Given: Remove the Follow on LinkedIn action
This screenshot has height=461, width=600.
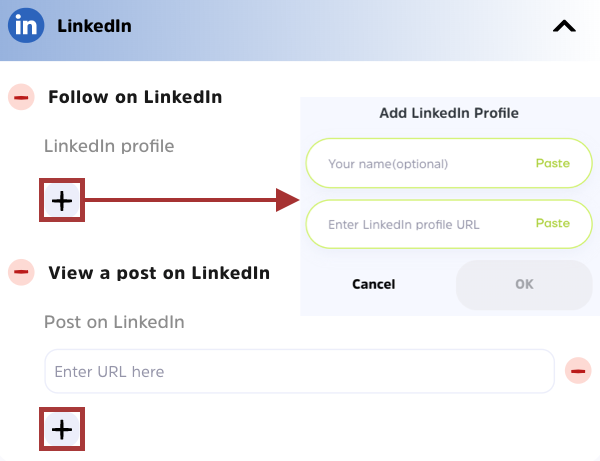Looking at the screenshot, I should pos(21,97).
